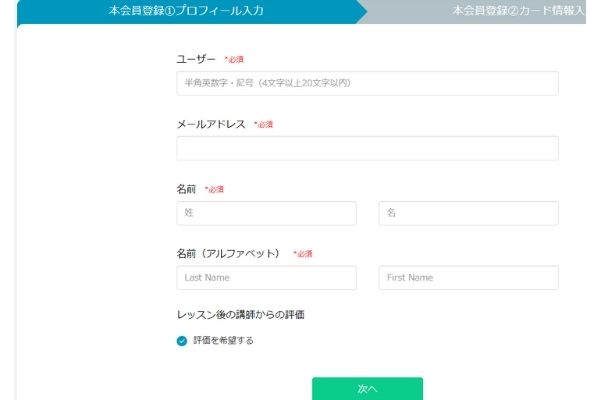Click the 評価を希望する label text

[x=223, y=341]
